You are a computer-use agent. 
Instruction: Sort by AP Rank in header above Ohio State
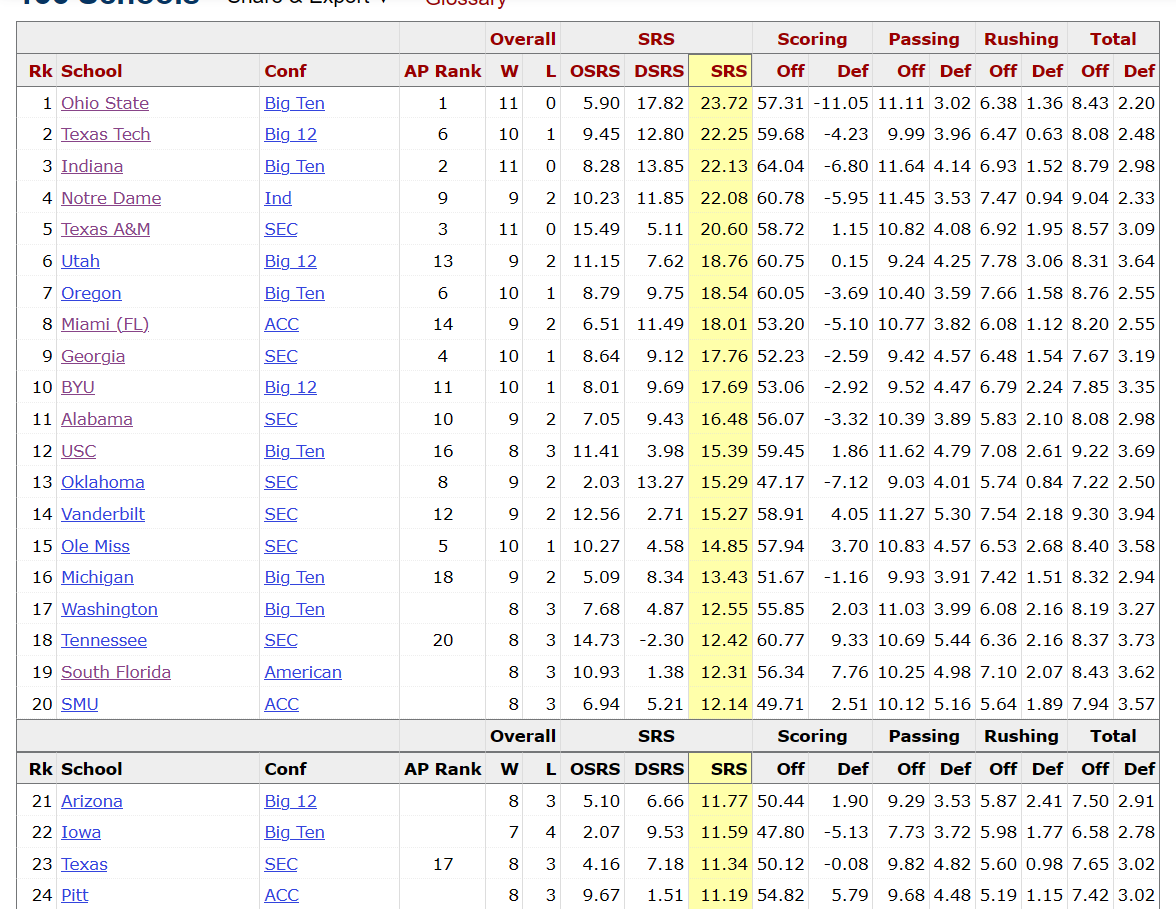pyautogui.click(x=442, y=71)
